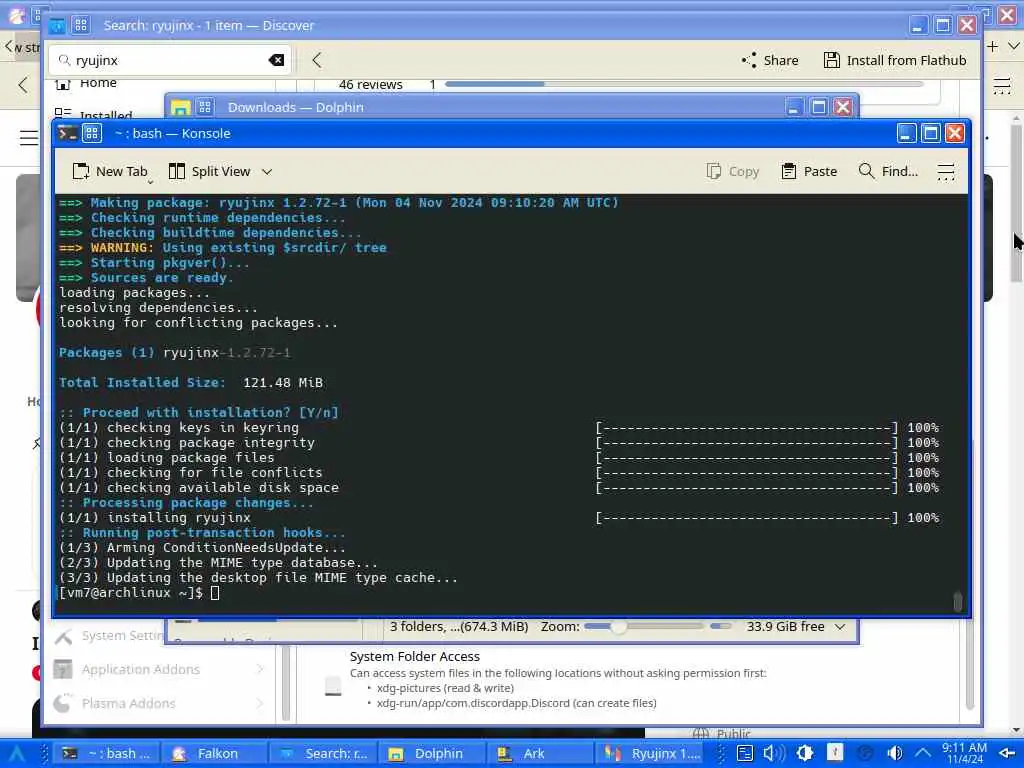Viewport: 1024px width, 768px height.
Task: Click the show desktop icon at taskbar end
Action: pyautogui.click(x=1007, y=754)
